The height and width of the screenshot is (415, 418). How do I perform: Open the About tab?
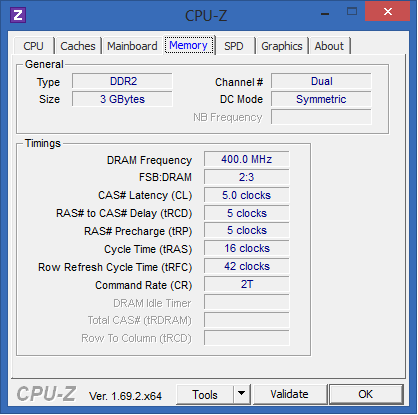coord(329,46)
